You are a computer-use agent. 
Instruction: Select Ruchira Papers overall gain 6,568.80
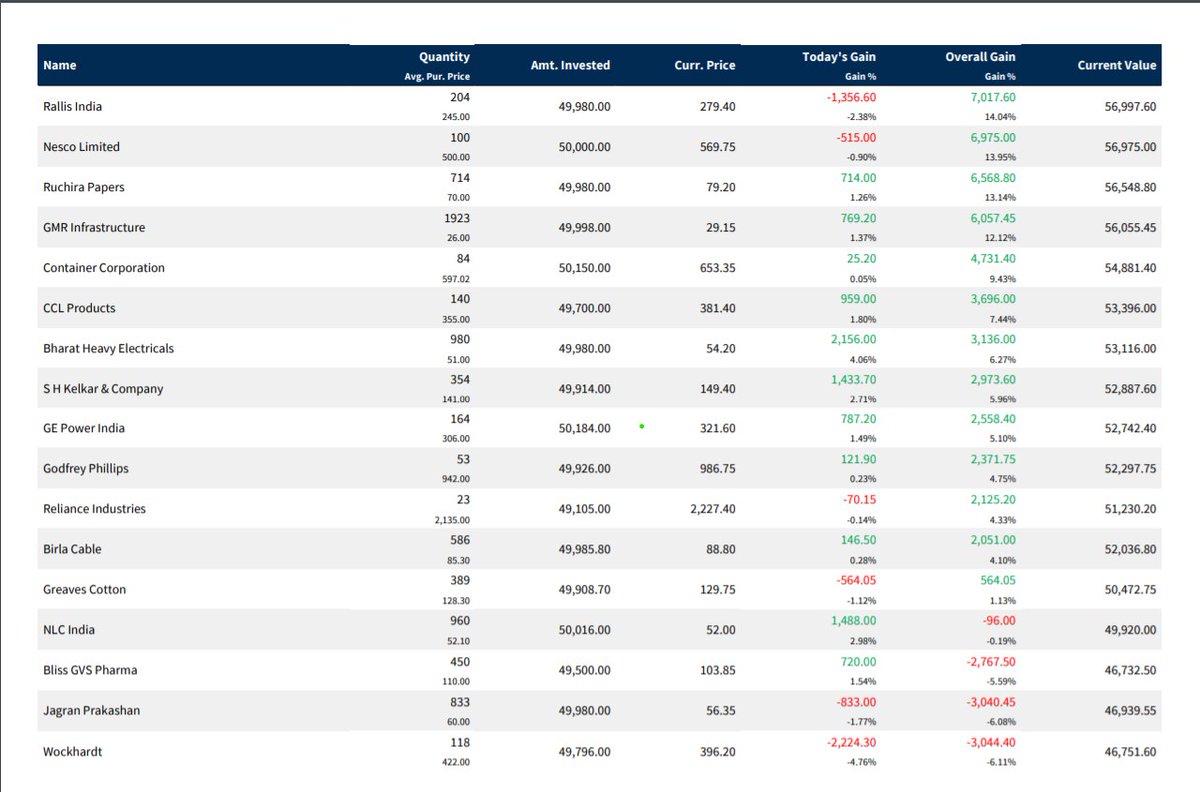[x=993, y=178]
